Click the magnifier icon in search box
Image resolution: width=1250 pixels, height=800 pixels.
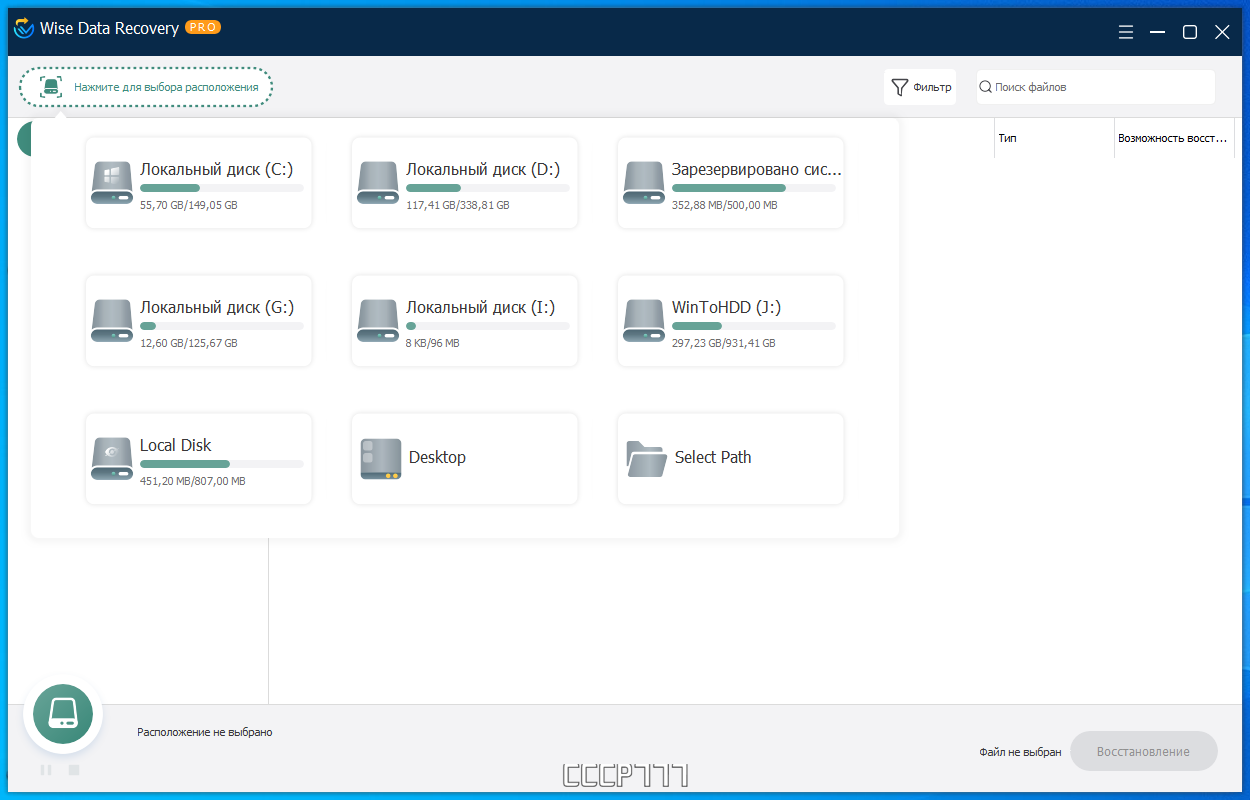tap(985, 87)
